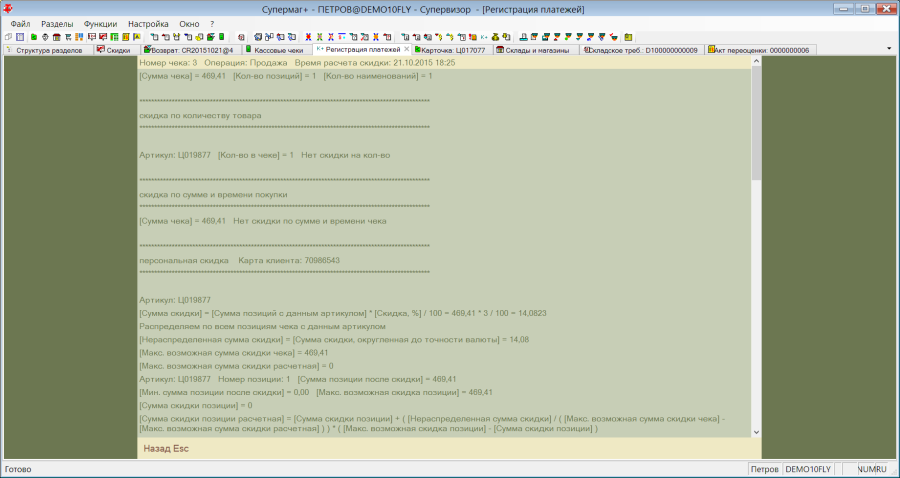Switch to the Акт переоценки: 0000000006 tab

761,50
